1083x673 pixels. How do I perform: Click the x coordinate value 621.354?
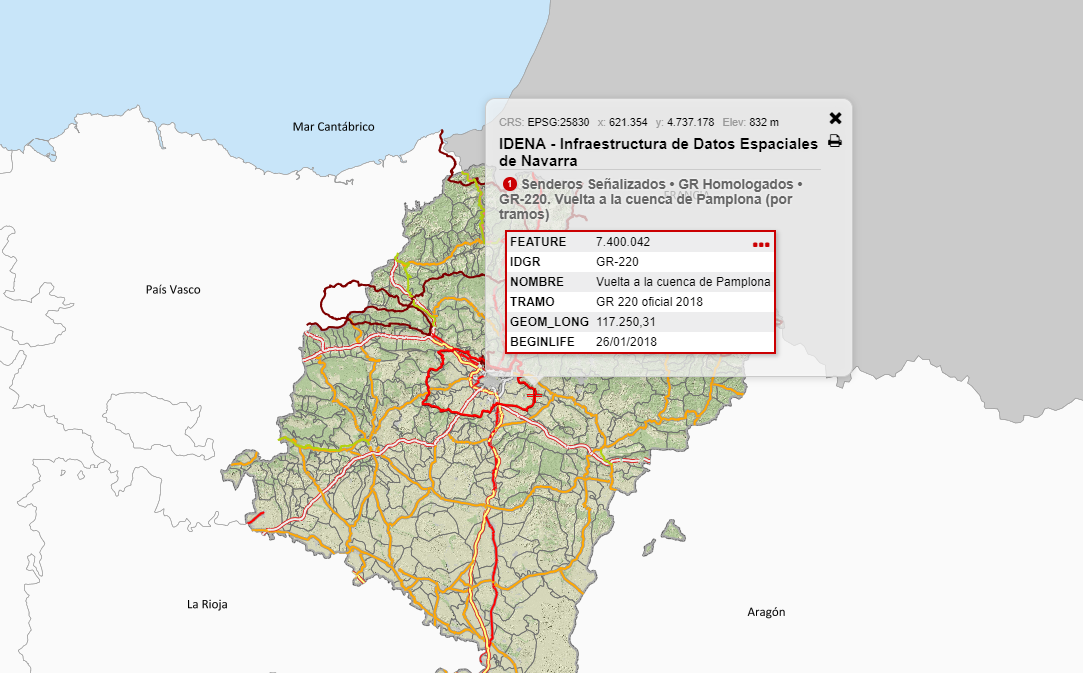tap(628, 122)
